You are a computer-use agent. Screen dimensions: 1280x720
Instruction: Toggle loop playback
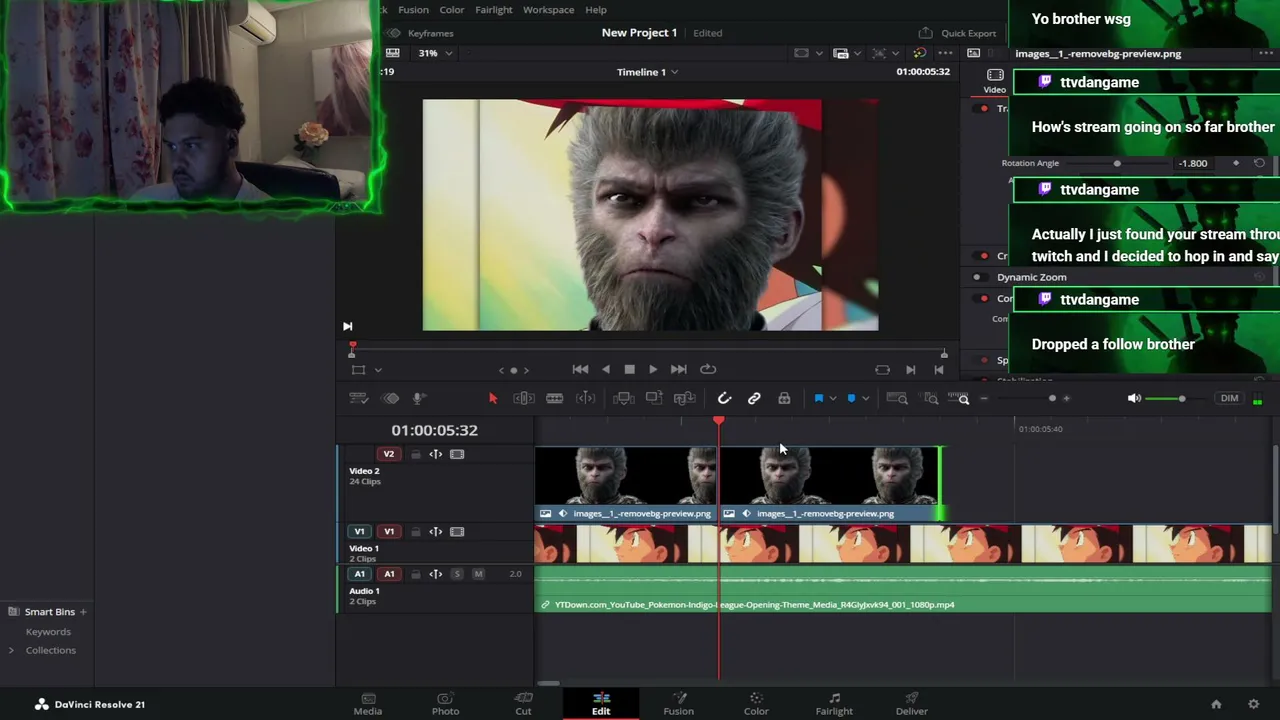[708, 369]
